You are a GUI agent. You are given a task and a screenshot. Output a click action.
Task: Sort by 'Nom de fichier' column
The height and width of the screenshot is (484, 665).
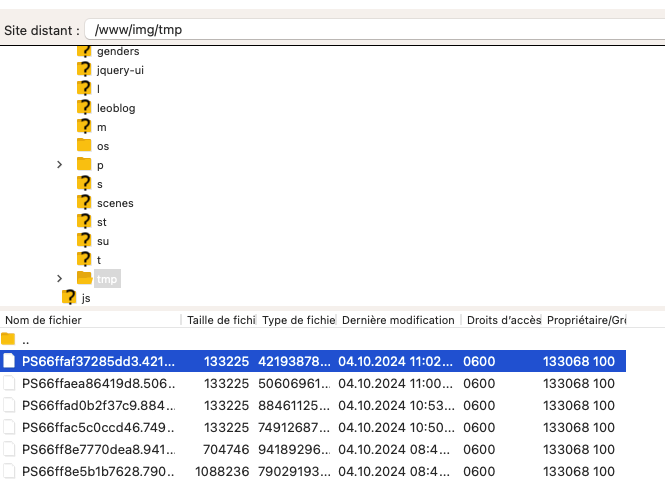point(43,320)
